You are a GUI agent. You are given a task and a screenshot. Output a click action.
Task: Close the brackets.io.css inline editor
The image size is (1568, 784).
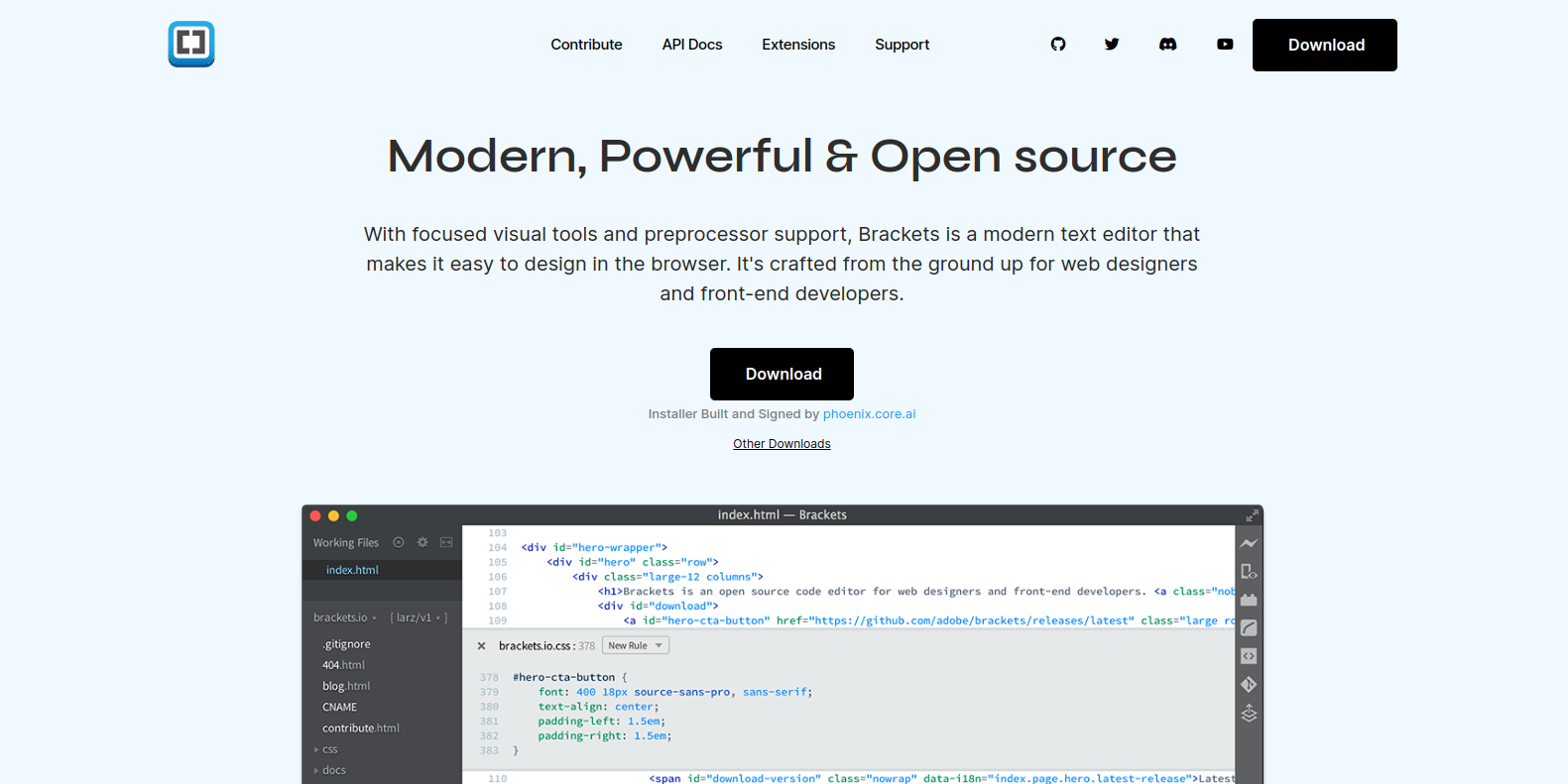click(481, 646)
